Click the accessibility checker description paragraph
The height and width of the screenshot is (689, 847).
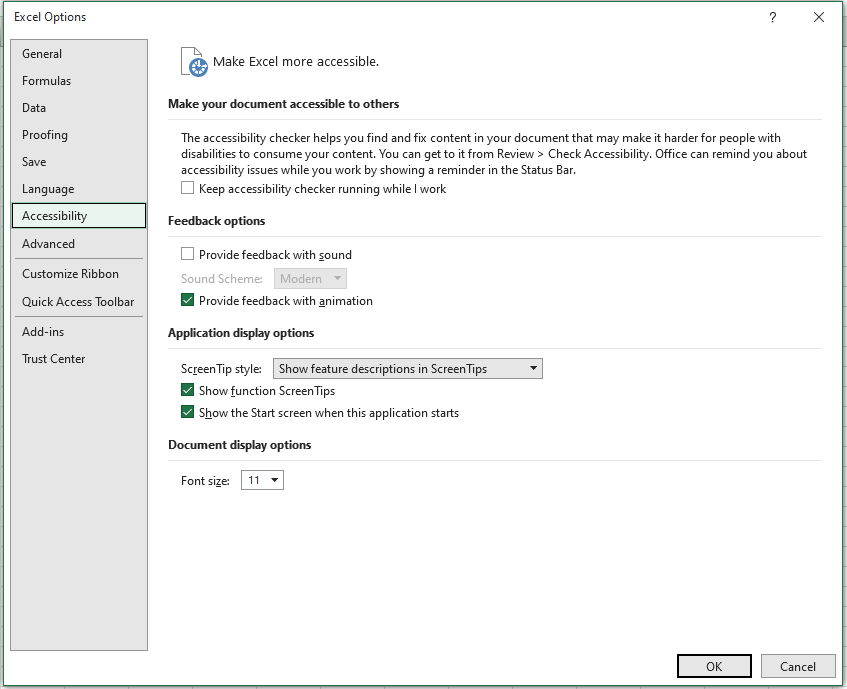(494, 154)
